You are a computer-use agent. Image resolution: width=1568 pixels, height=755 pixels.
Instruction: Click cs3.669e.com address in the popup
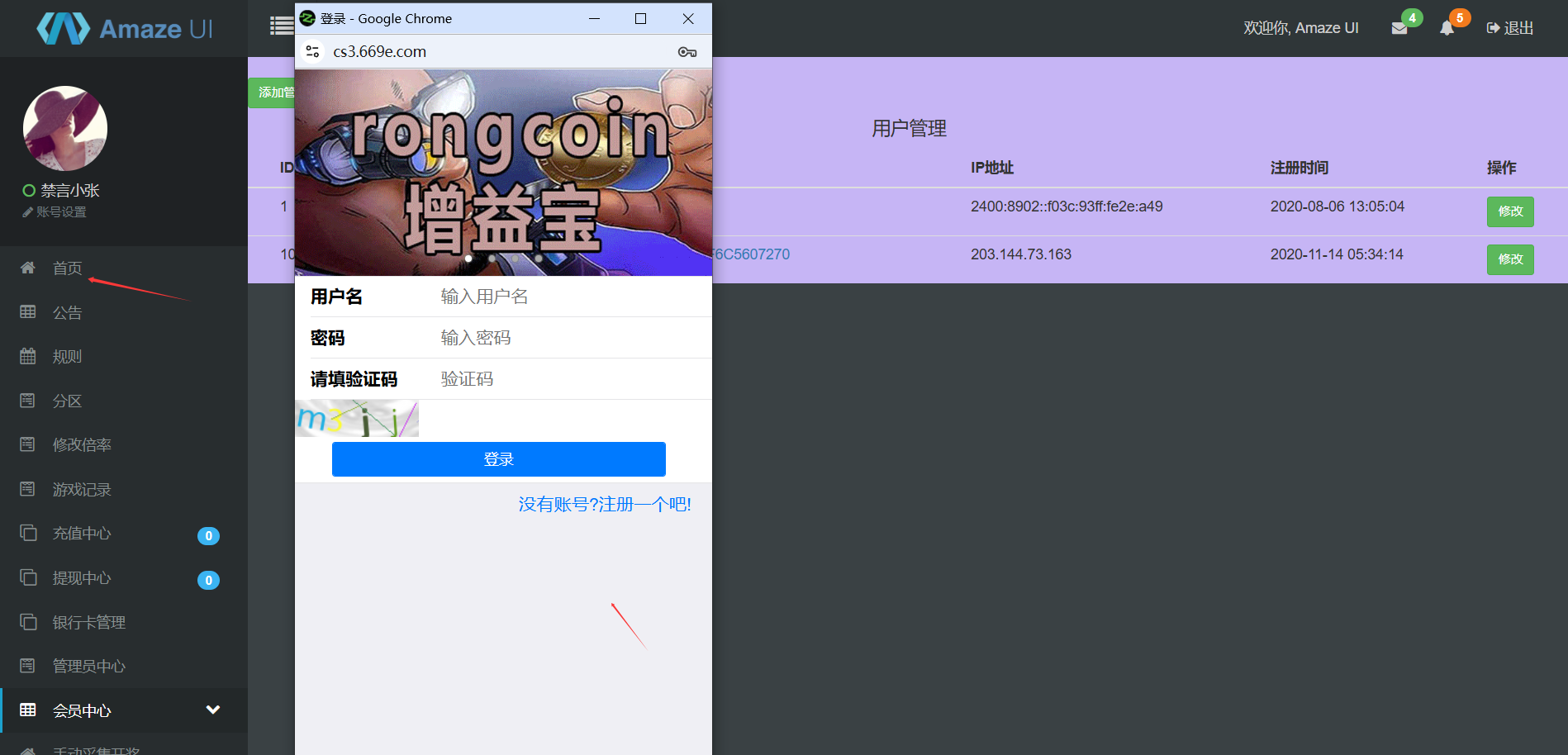coord(379,51)
